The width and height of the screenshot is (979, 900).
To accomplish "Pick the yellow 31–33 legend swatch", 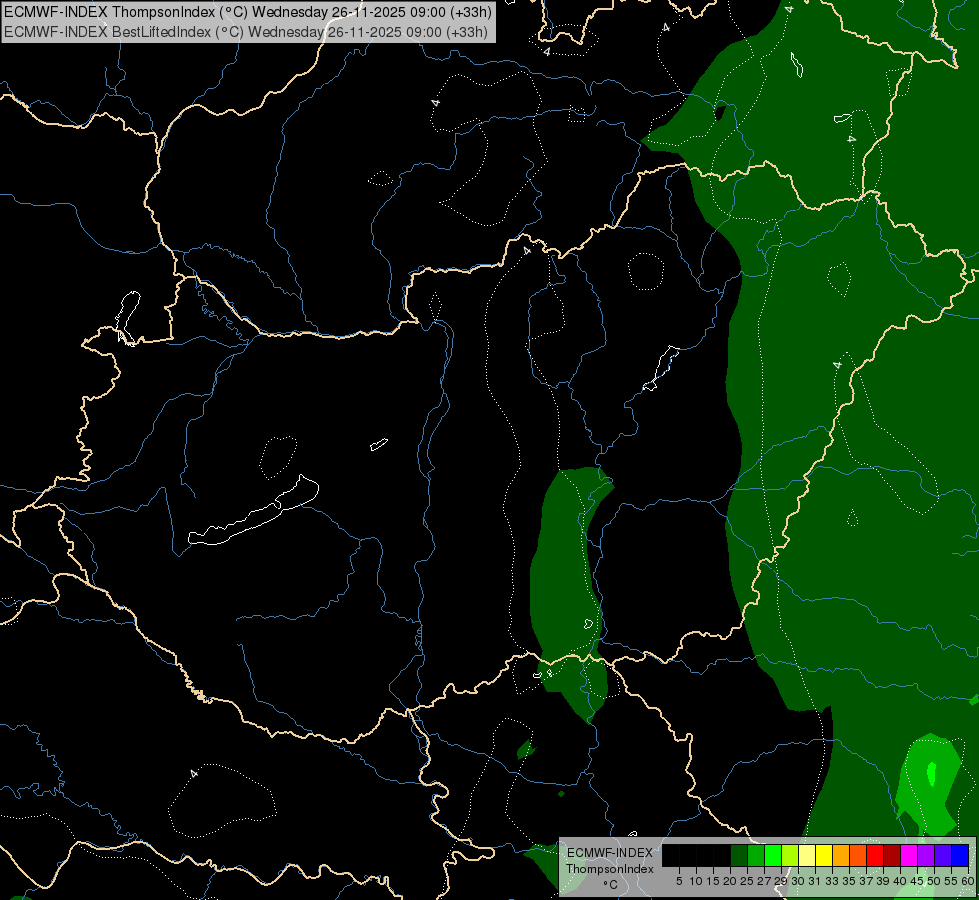I will tap(824, 855).
